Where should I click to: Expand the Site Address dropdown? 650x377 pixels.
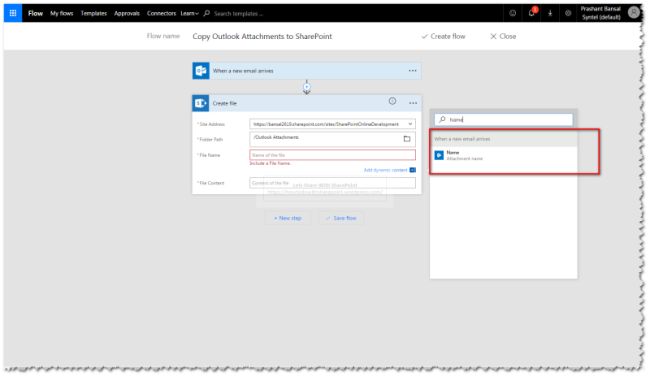(410, 124)
